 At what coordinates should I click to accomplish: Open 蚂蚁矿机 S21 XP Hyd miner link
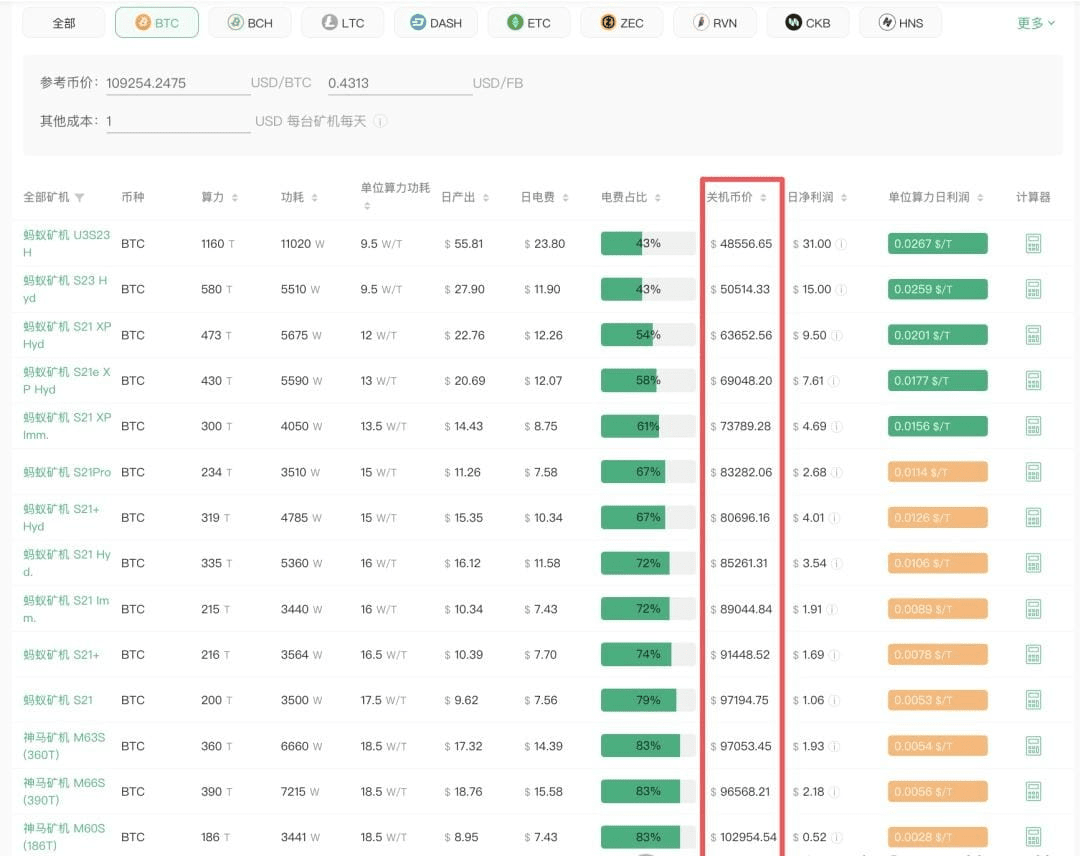[67, 335]
